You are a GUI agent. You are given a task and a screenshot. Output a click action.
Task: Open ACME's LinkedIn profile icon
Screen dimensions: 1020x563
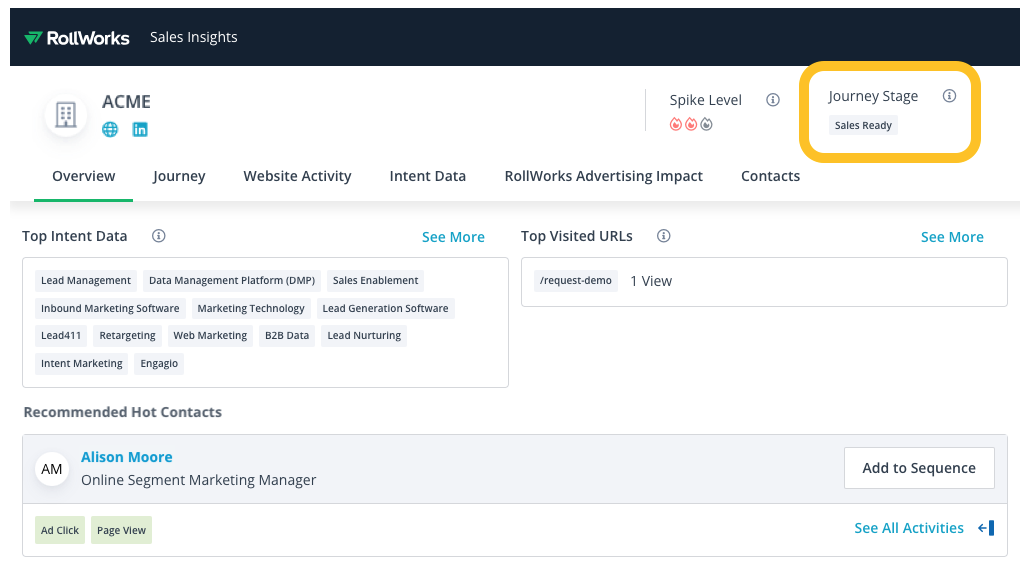[x=140, y=130]
